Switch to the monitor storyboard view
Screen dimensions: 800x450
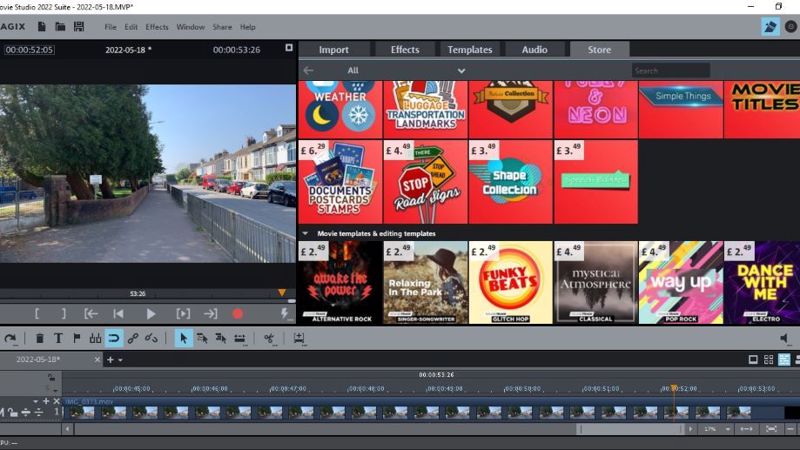coord(753,360)
